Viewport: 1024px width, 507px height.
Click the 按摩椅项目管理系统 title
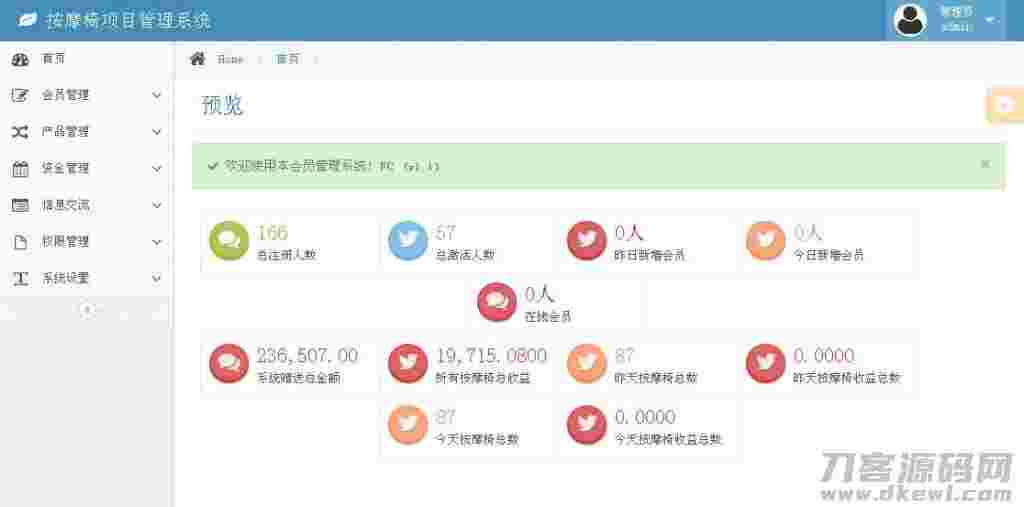point(129,20)
